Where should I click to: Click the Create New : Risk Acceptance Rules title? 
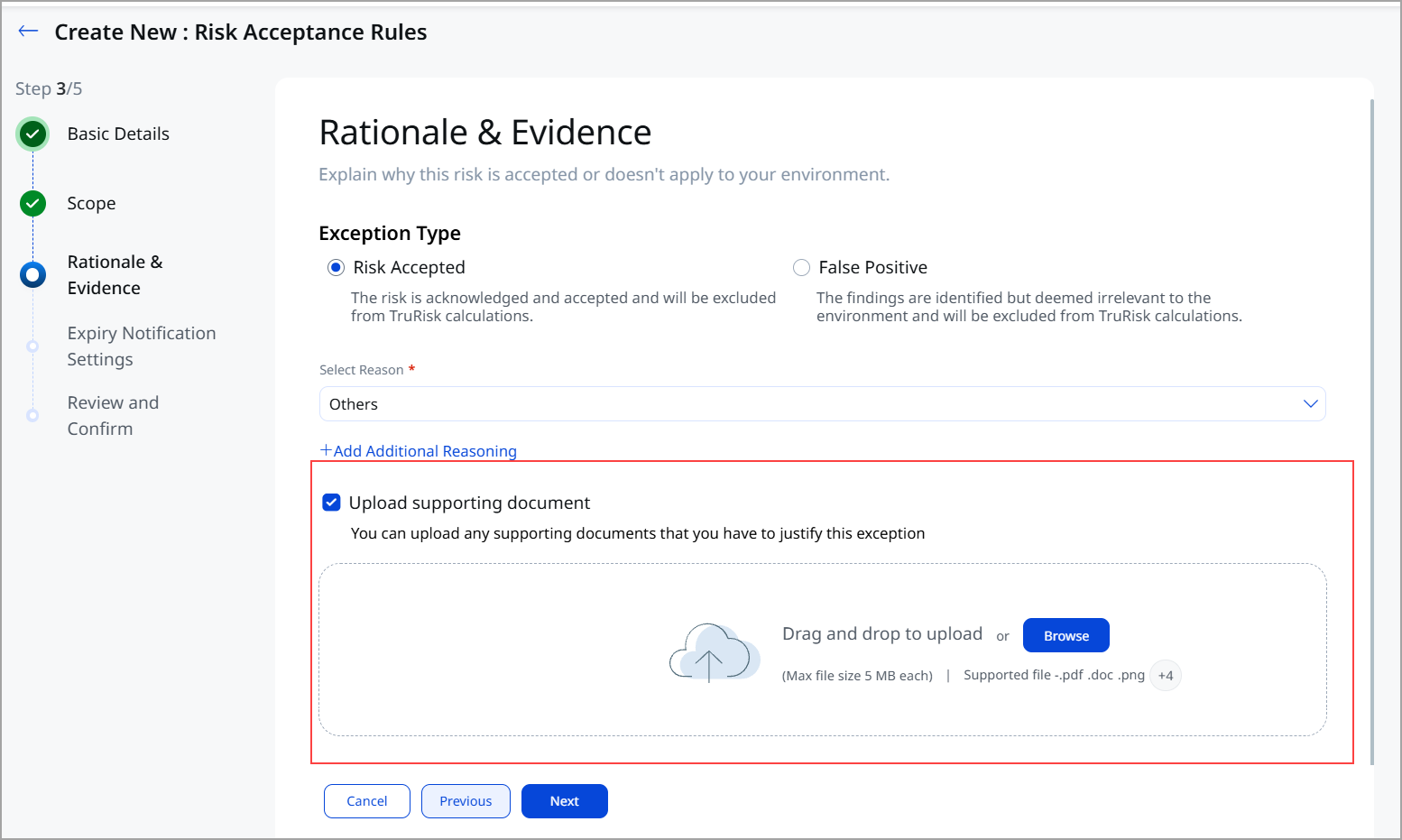[x=241, y=32]
